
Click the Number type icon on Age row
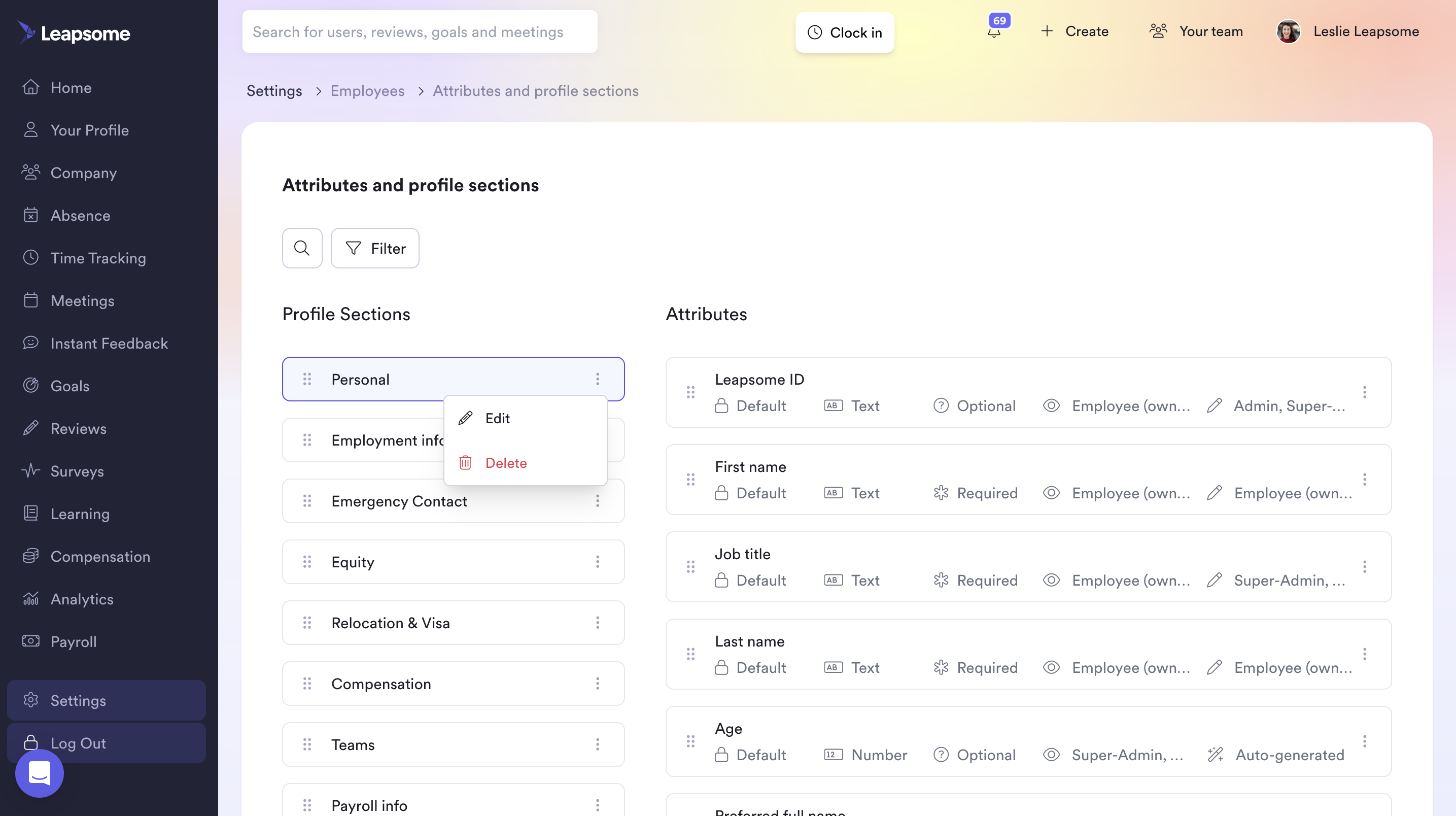pyautogui.click(x=834, y=755)
